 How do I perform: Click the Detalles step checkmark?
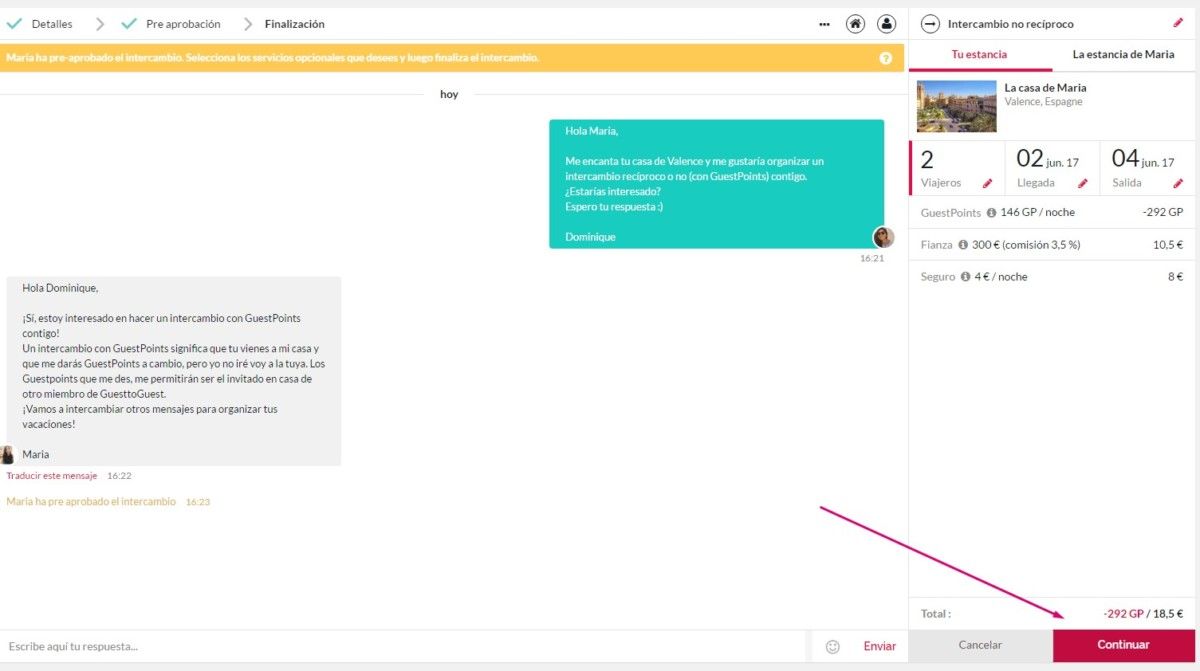click(x=14, y=23)
